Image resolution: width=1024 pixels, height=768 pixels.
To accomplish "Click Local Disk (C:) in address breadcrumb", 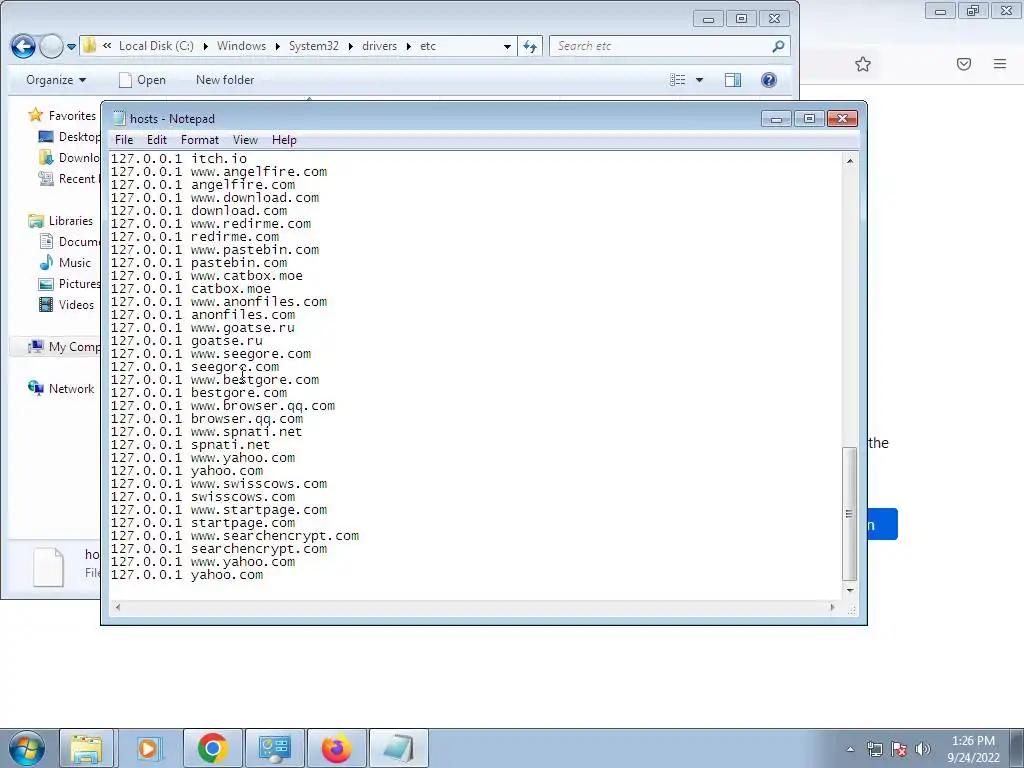I will [x=156, y=46].
